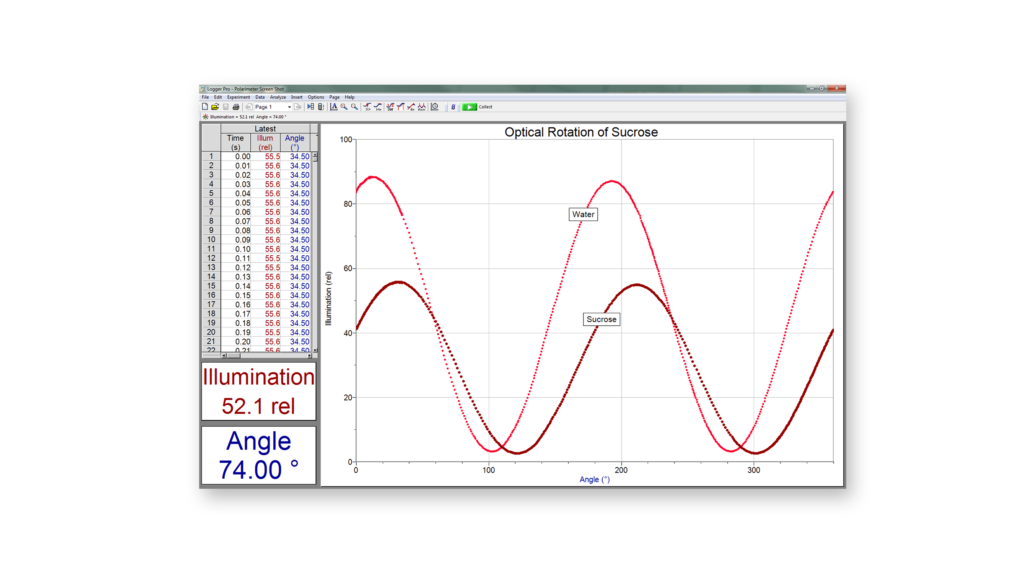This screenshot has width=1024, height=576.
Task: Create a new file with the New icon
Action: [x=204, y=107]
